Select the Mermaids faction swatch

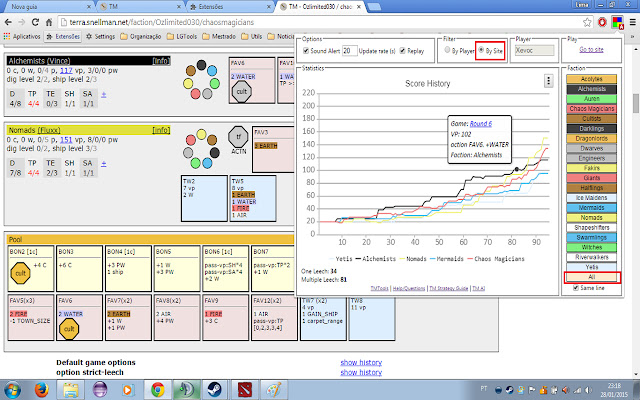click(x=591, y=208)
